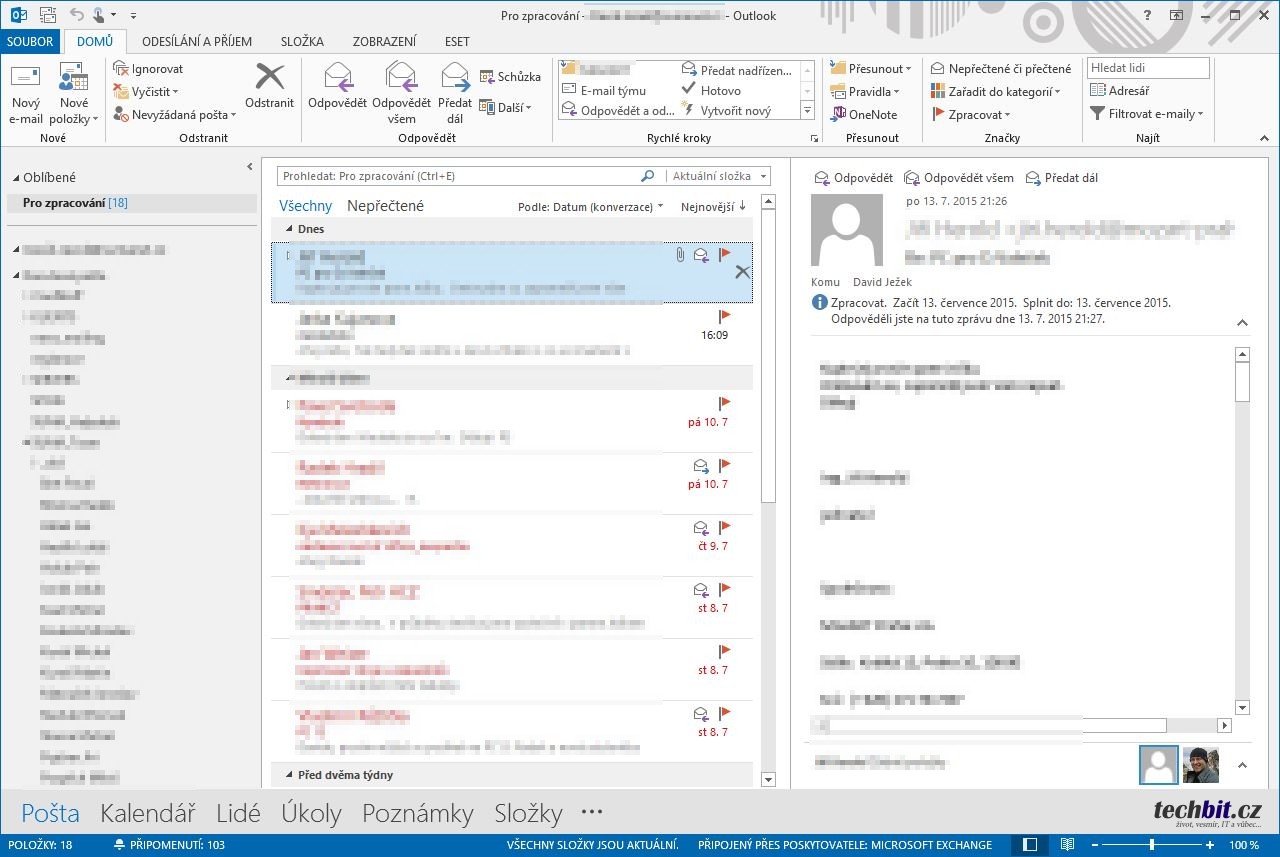The image size is (1280, 857).
Task: Delete selected message with X icon
Action: click(742, 272)
